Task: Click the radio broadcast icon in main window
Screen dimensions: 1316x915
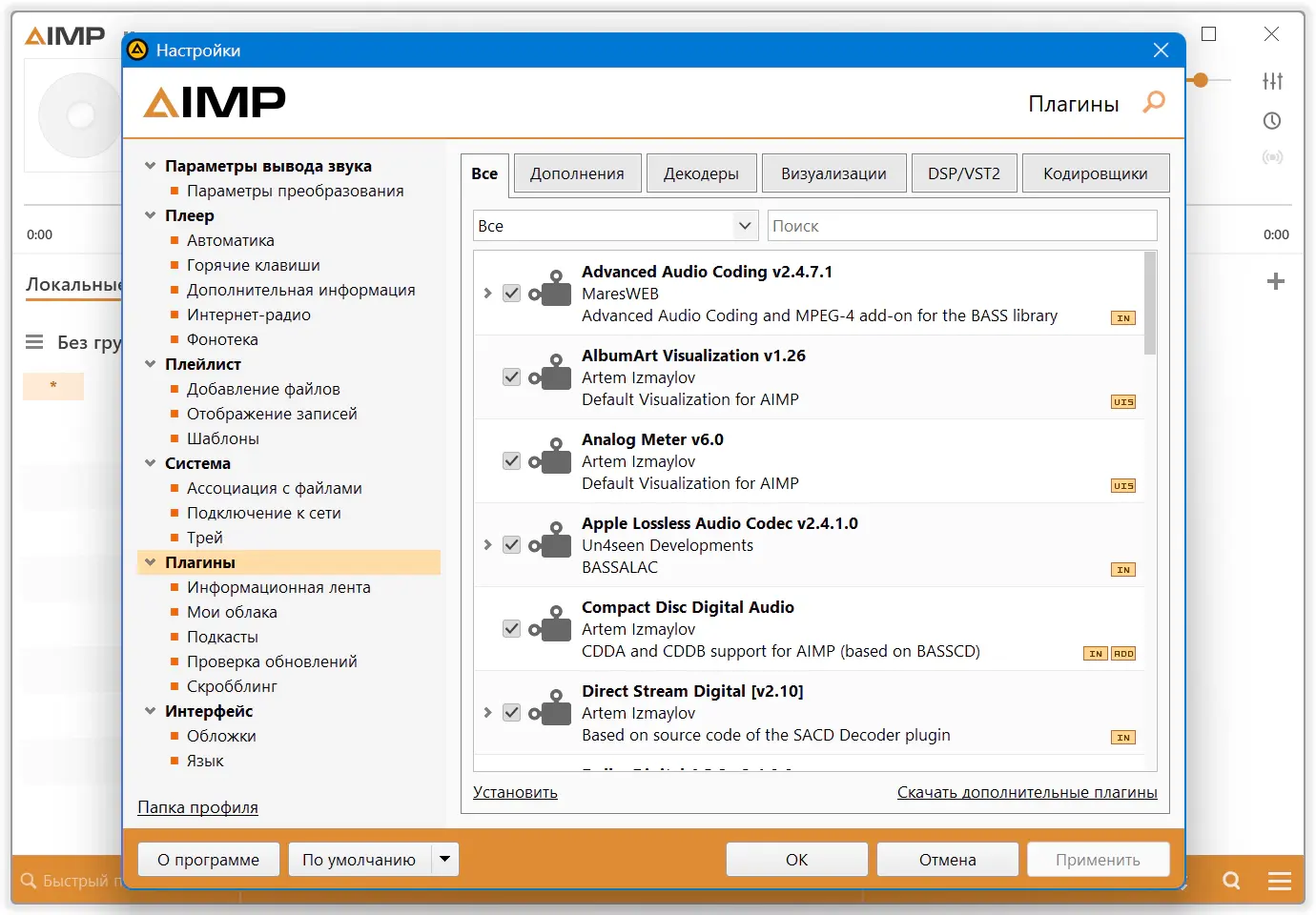Action: click(1272, 157)
